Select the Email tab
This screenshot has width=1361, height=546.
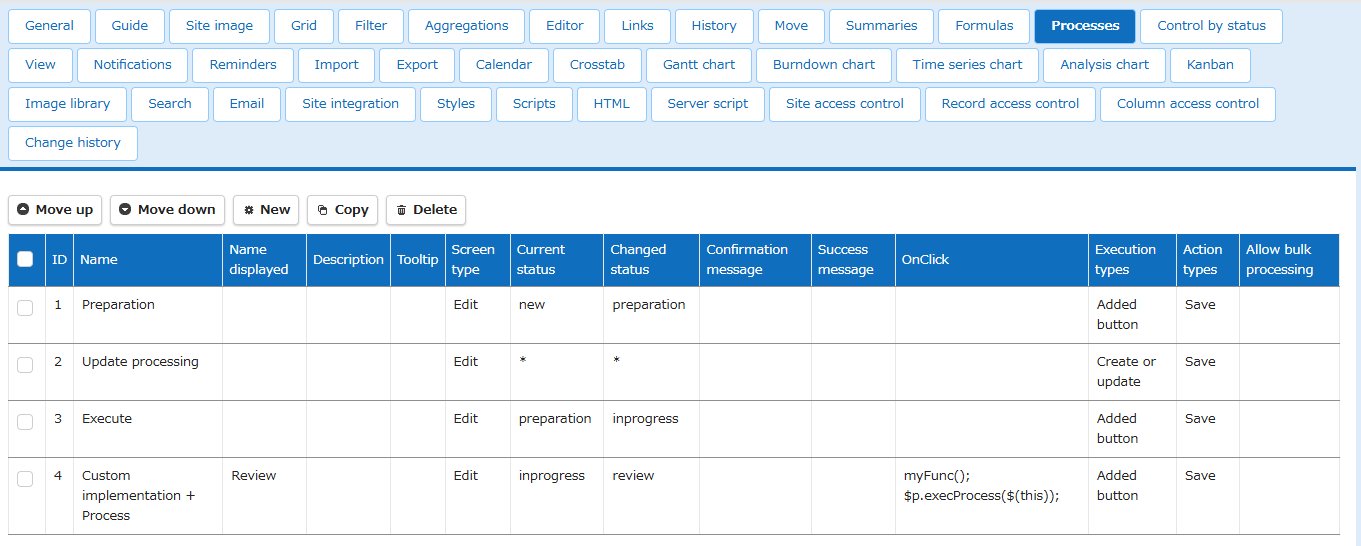tap(247, 104)
